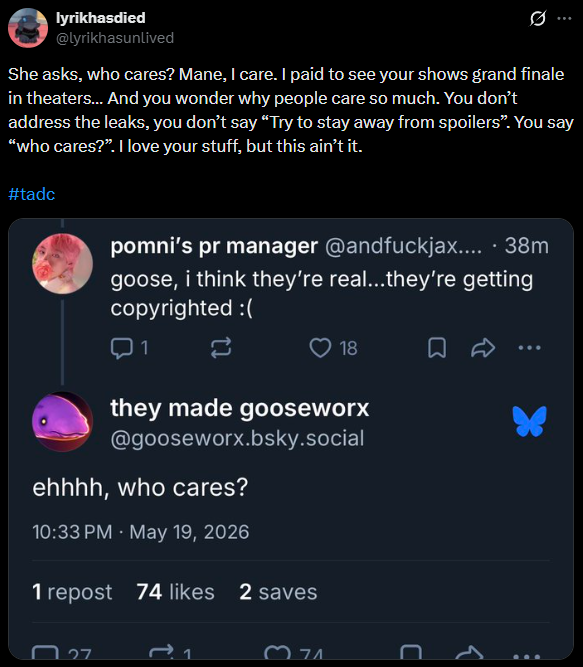View the 74 likes list
583x667 pixels.
coord(175,592)
